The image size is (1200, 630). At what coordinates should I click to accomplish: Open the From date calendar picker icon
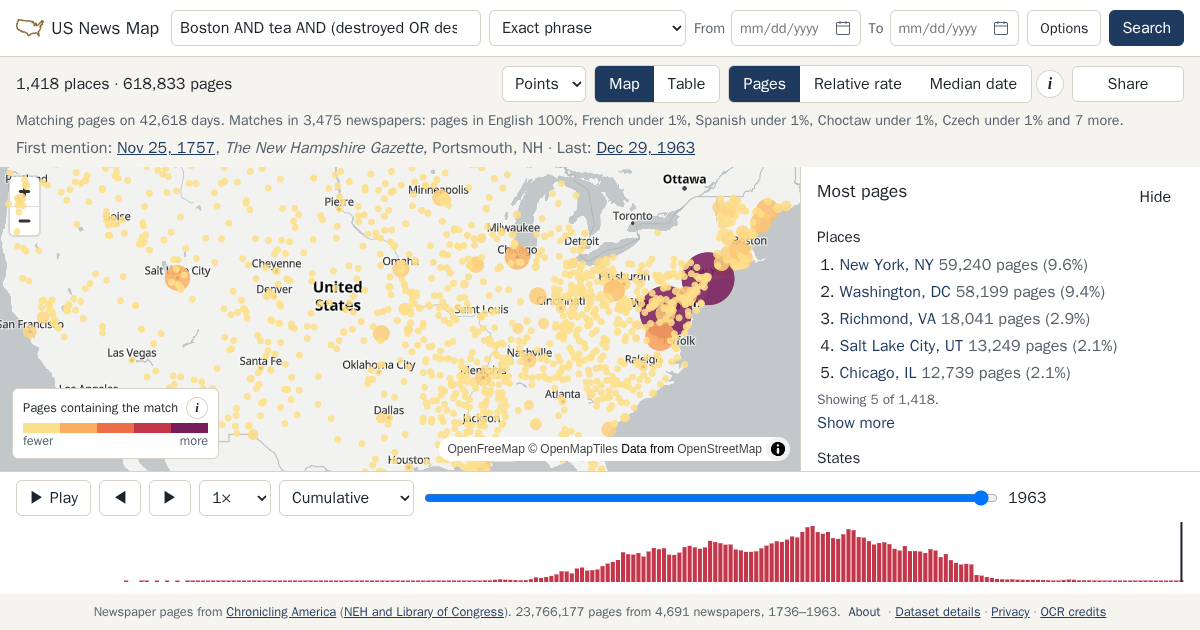click(843, 28)
